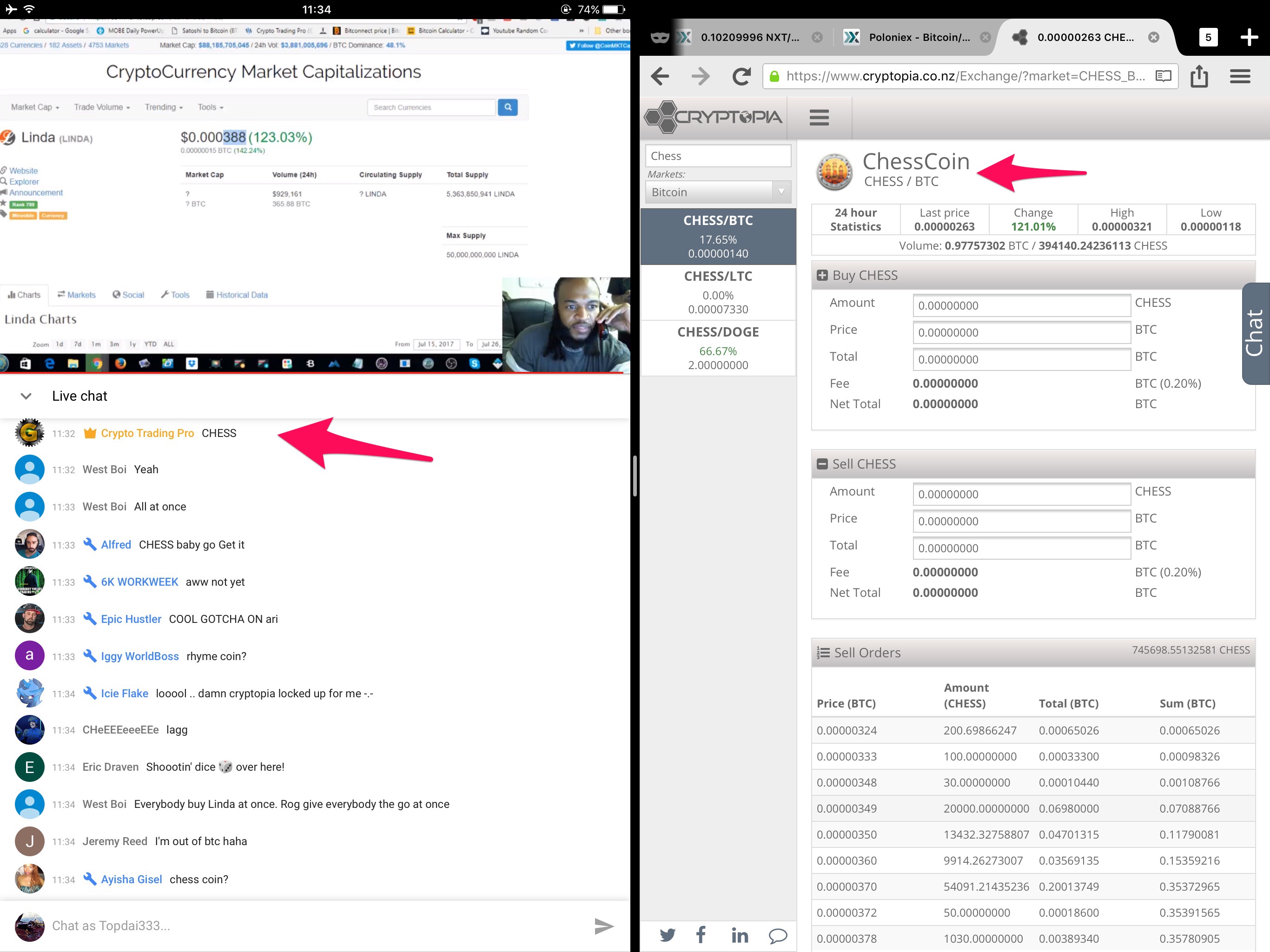Expand the Tools dropdown menu on CoinMarketCap

(x=206, y=106)
